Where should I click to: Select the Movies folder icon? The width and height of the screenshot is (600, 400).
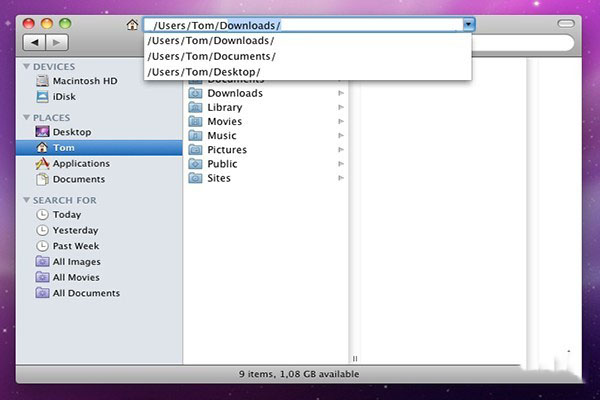[x=195, y=121]
